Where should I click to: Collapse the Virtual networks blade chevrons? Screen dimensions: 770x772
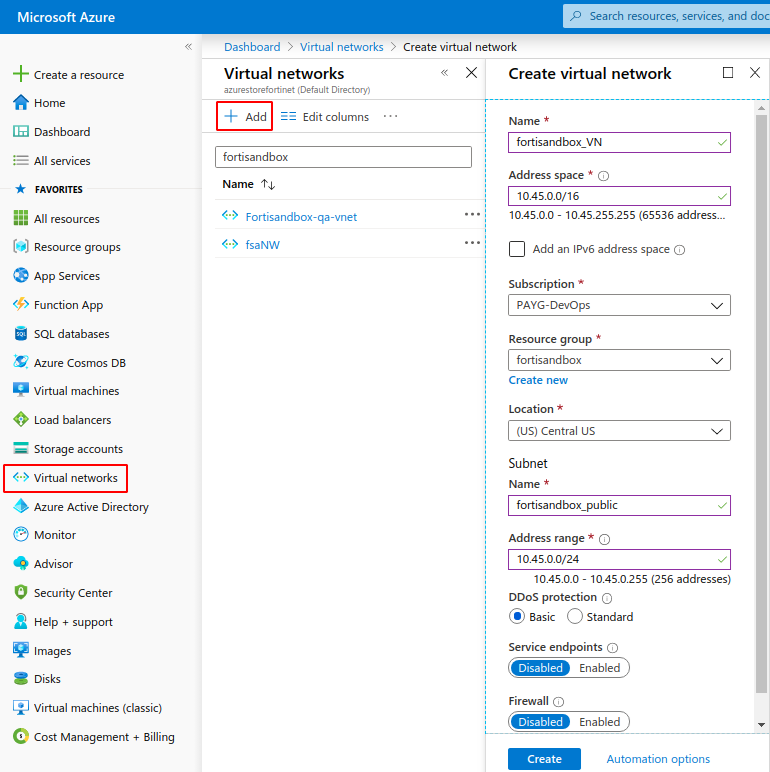point(445,73)
